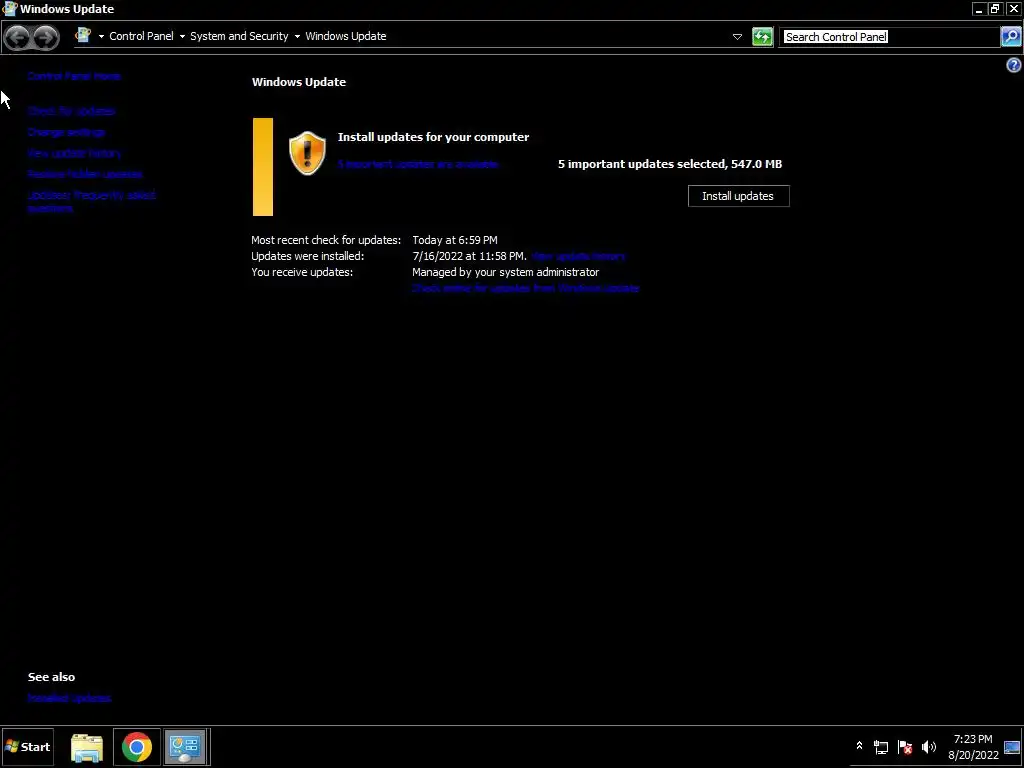Click Check for updates link
Viewport: 1024px width, 768px height.
(71, 111)
